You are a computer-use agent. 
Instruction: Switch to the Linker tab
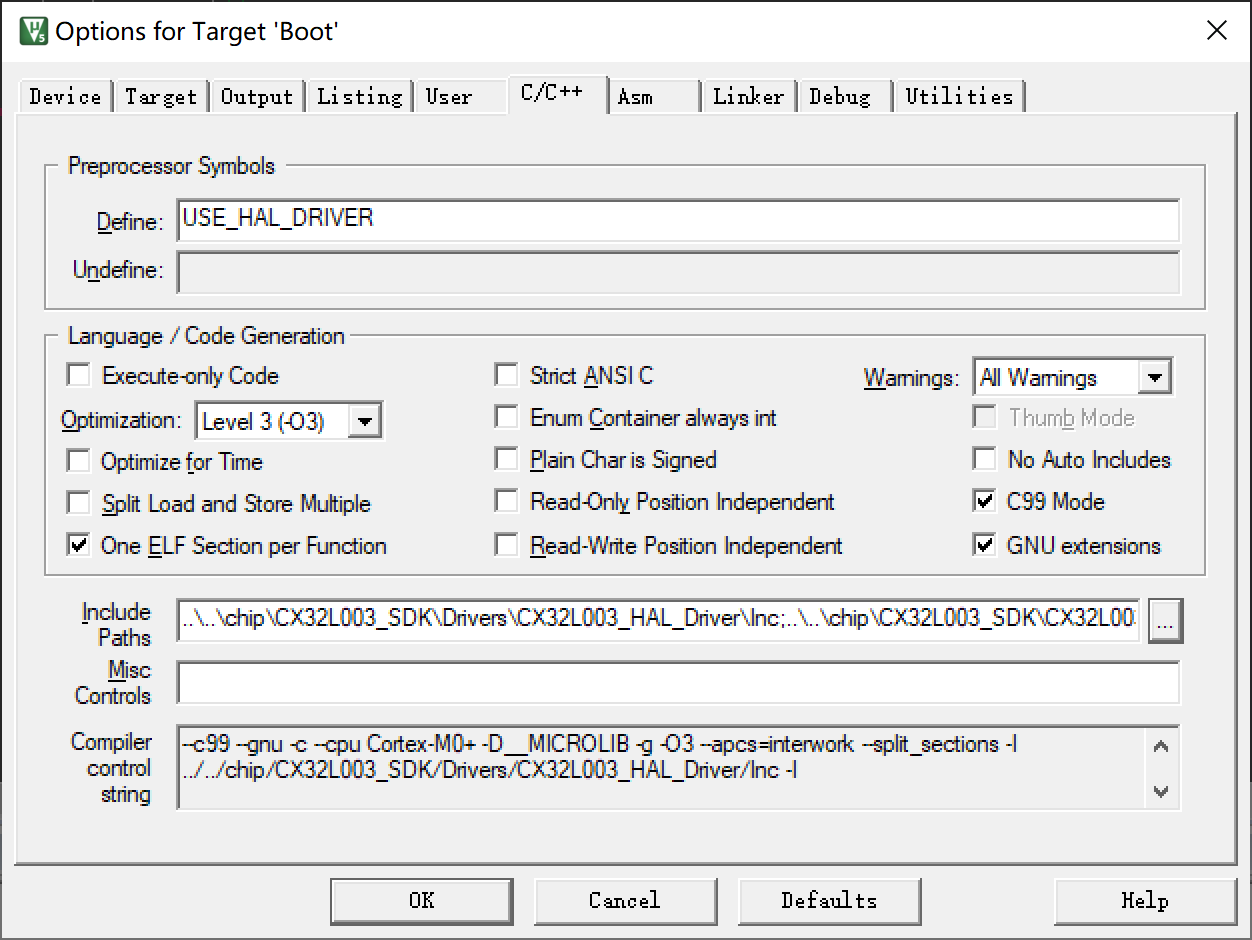[747, 96]
